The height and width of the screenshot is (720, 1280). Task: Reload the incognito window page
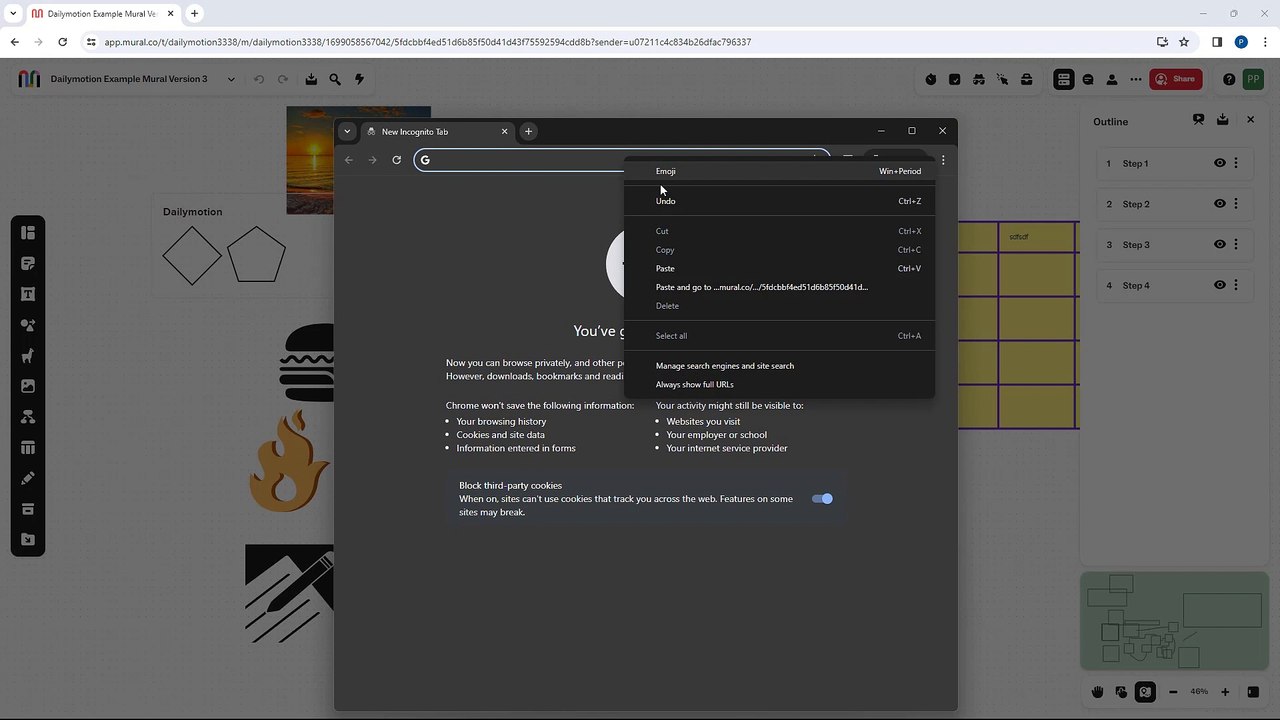tap(397, 160)
